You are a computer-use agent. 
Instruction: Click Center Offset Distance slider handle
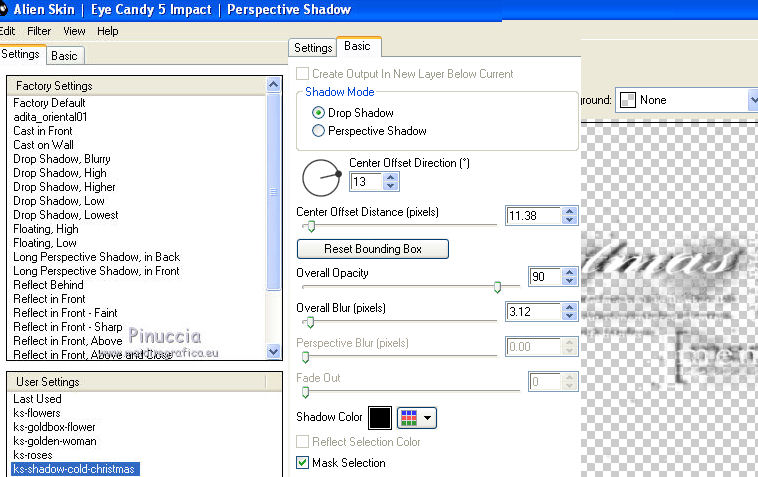pos(311,226)
